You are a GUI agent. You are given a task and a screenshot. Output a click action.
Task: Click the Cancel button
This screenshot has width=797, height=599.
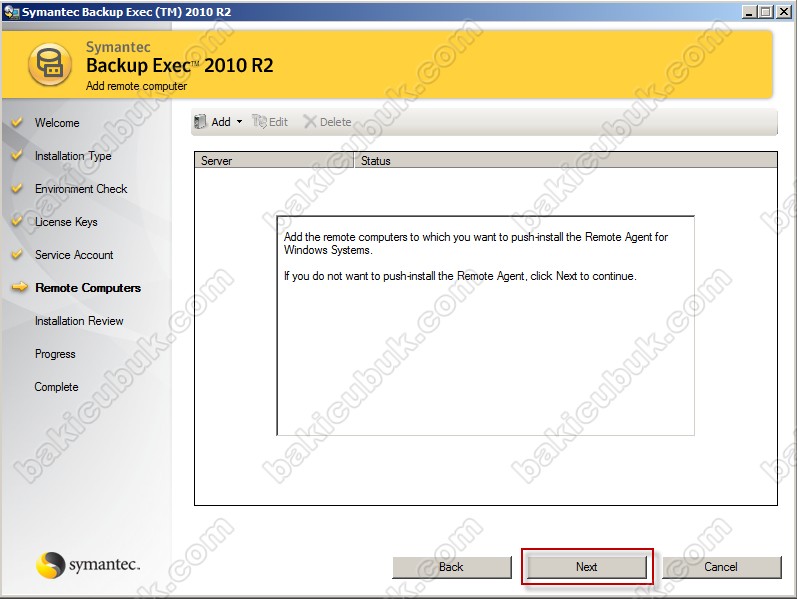click(x=721, y=567)
